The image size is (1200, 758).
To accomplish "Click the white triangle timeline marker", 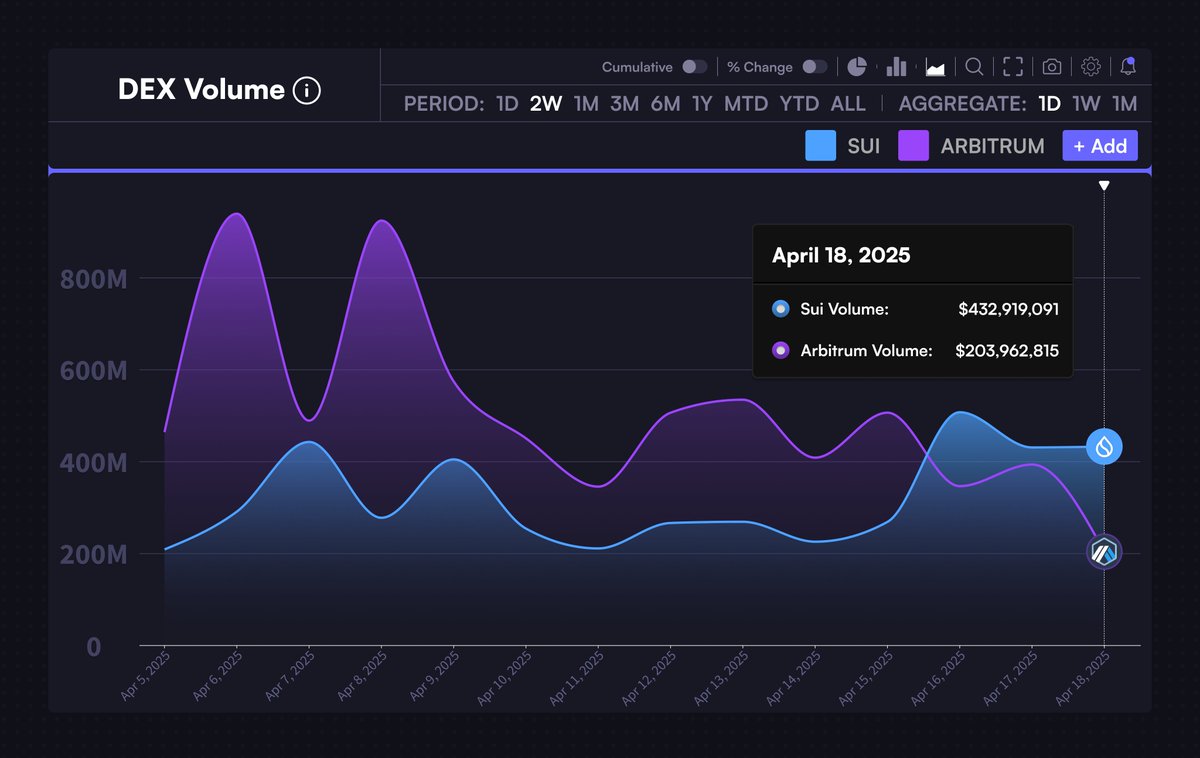I will click(x=1104, y=186).
